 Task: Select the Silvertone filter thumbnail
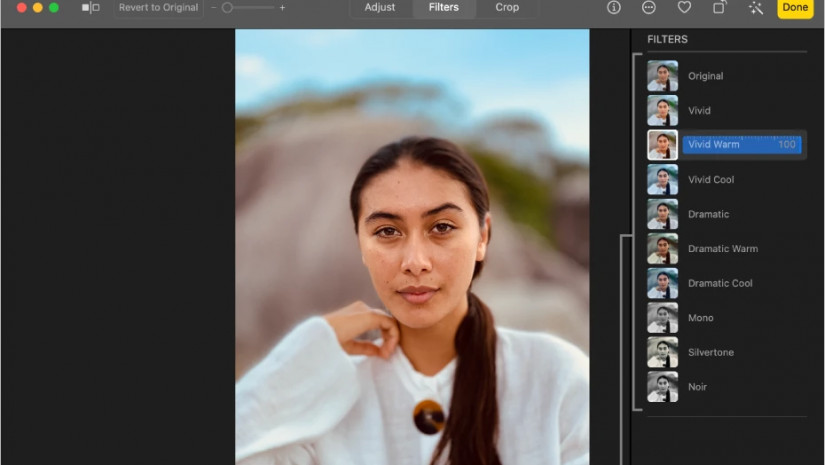[x=662, y=352]
